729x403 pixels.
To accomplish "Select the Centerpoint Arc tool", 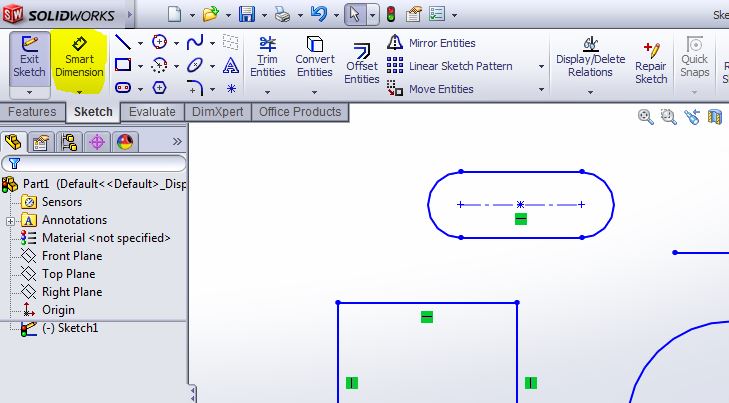I will [x=159, y=65].
